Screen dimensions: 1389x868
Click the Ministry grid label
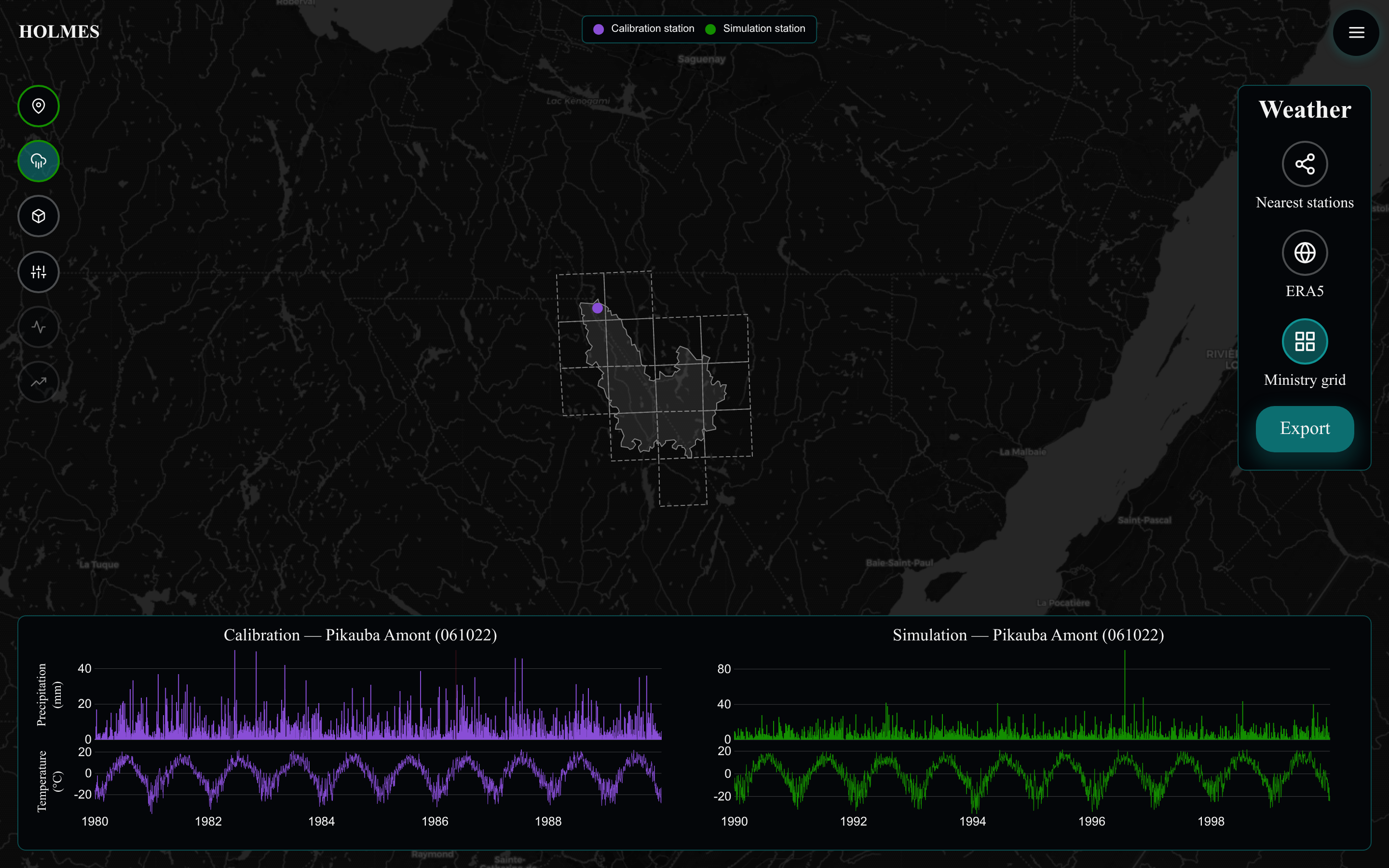coord(1305,380)
